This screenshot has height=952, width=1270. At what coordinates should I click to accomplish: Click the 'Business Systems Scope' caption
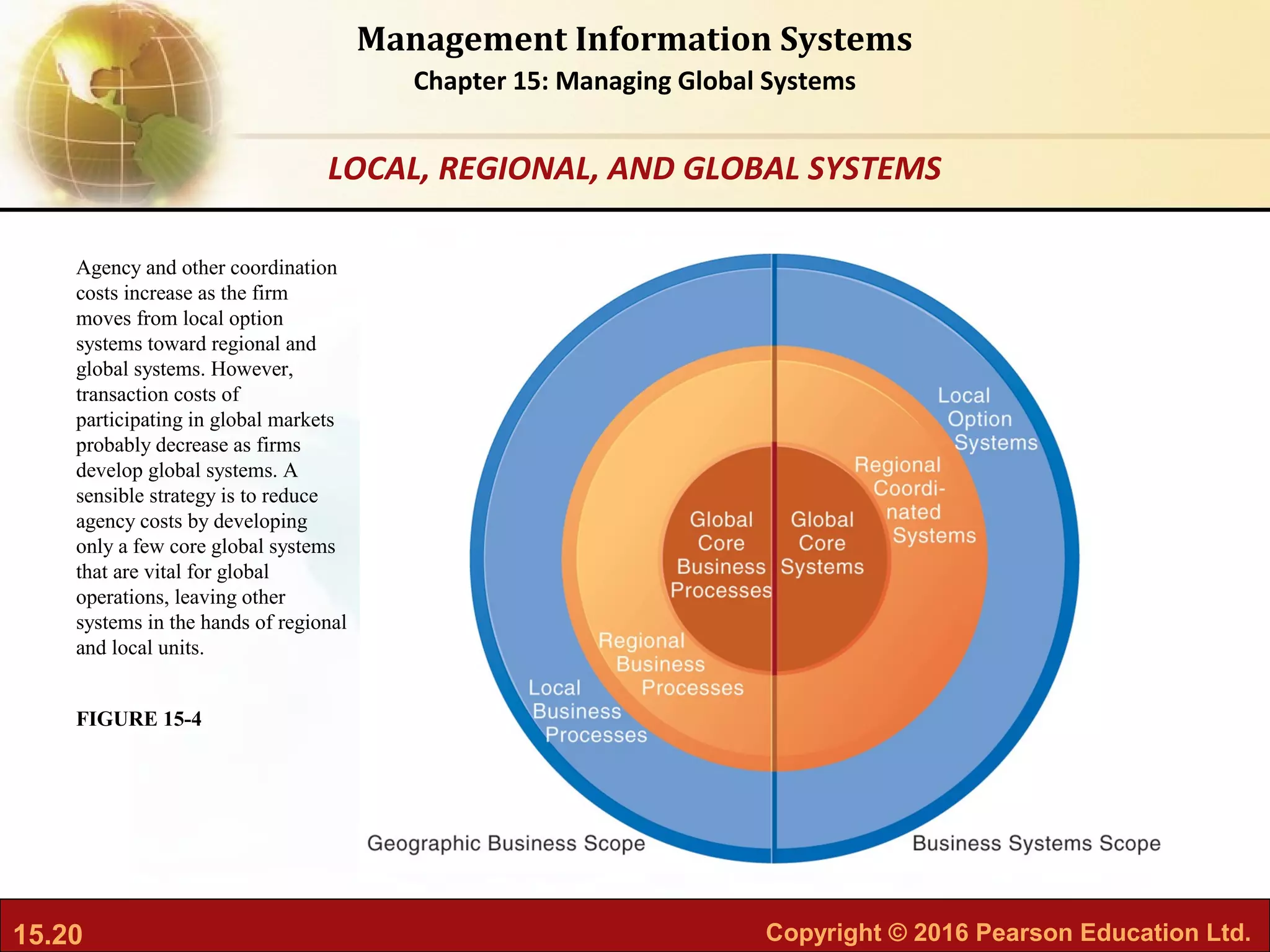pyautogui.click(x=1036, y=844)
